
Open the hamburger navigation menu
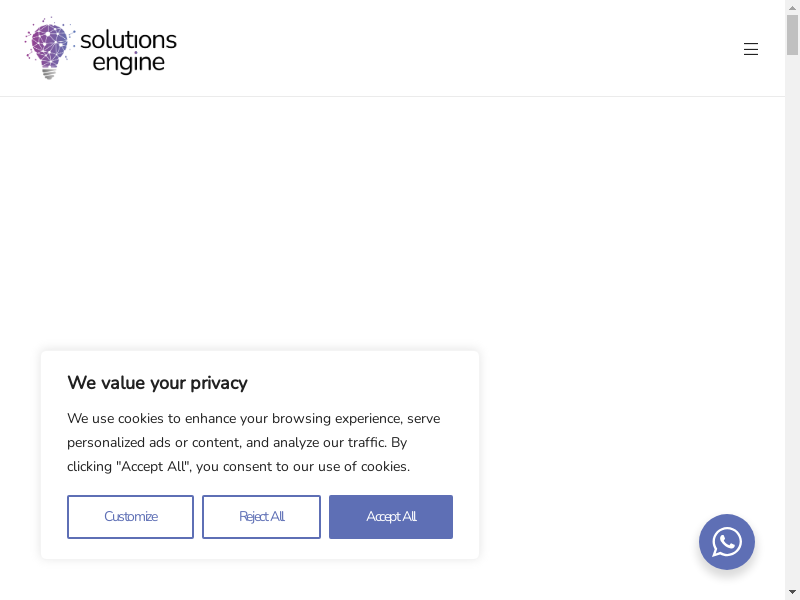click(751, 49)
